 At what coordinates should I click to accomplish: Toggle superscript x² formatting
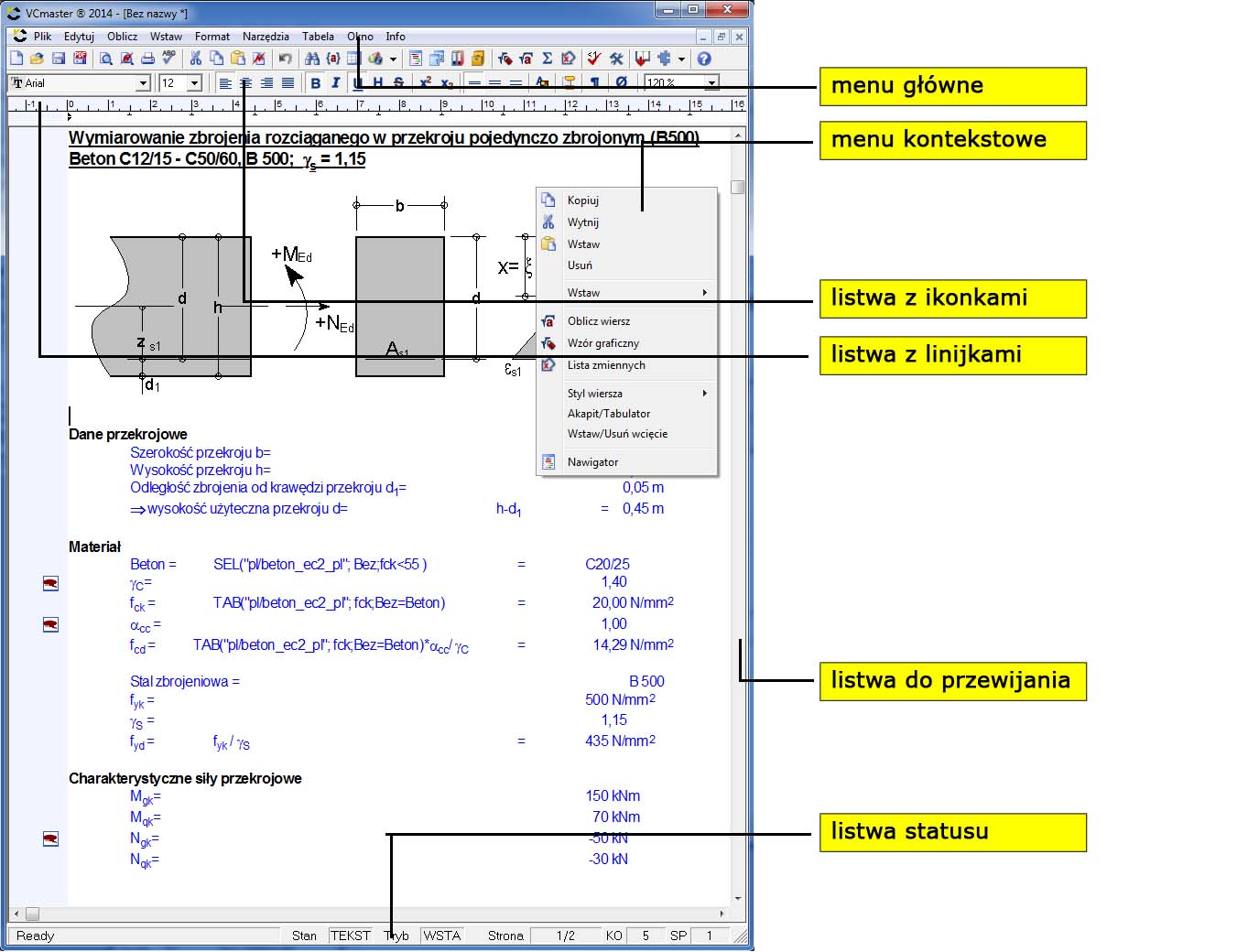coord(425,82)
